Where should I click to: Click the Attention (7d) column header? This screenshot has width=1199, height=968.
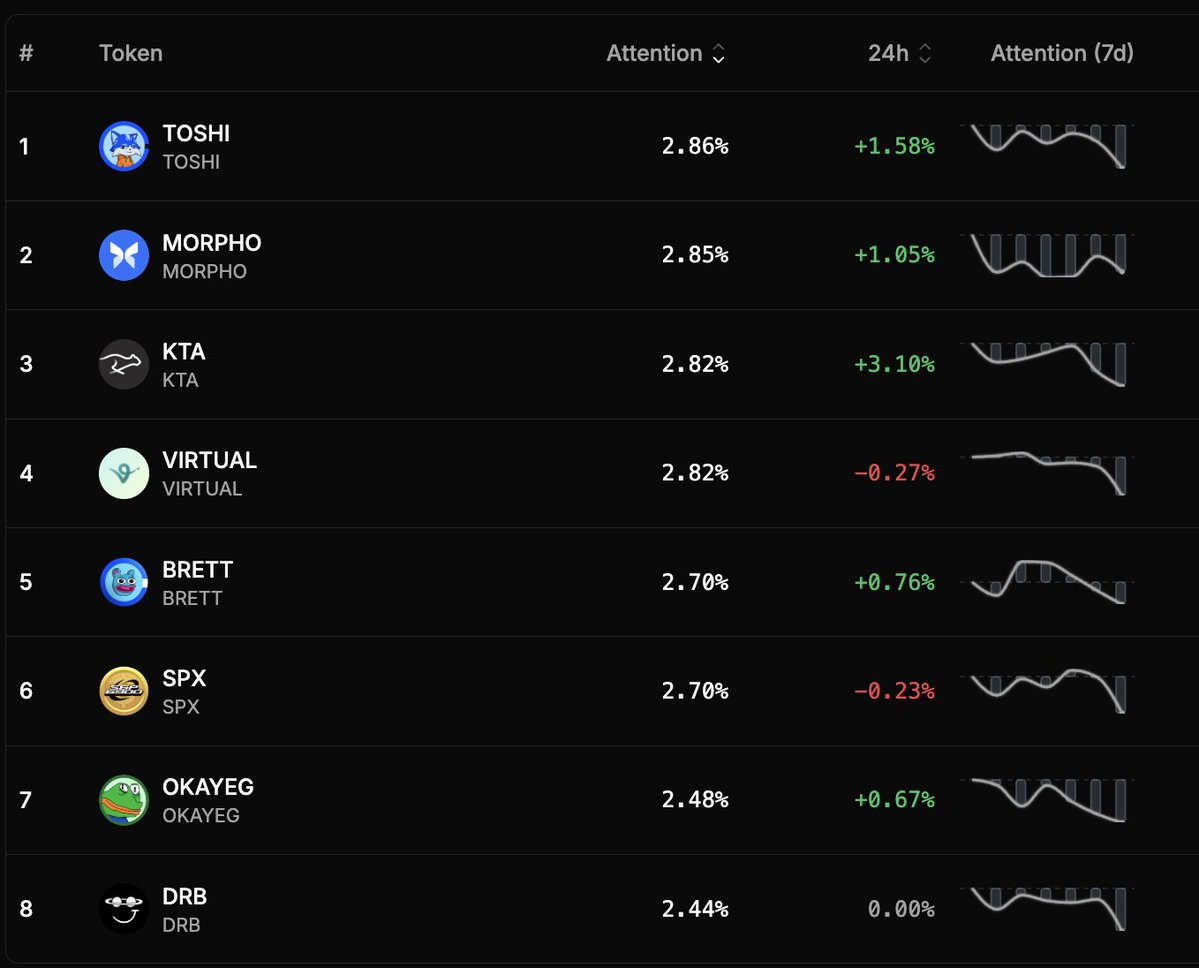[x=1062, y=53]
